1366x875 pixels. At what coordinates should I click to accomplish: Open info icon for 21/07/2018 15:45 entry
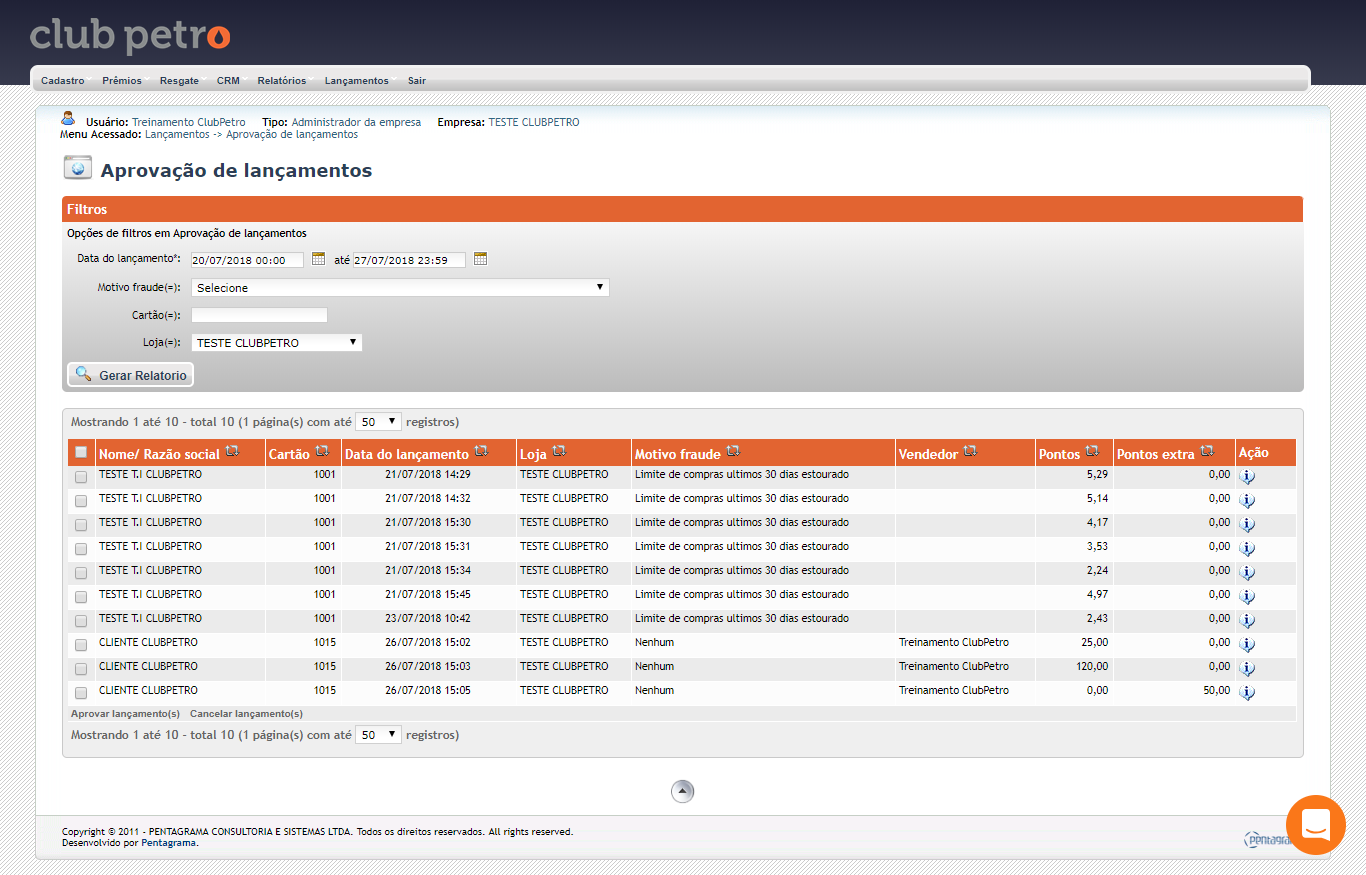point(1247,596)
